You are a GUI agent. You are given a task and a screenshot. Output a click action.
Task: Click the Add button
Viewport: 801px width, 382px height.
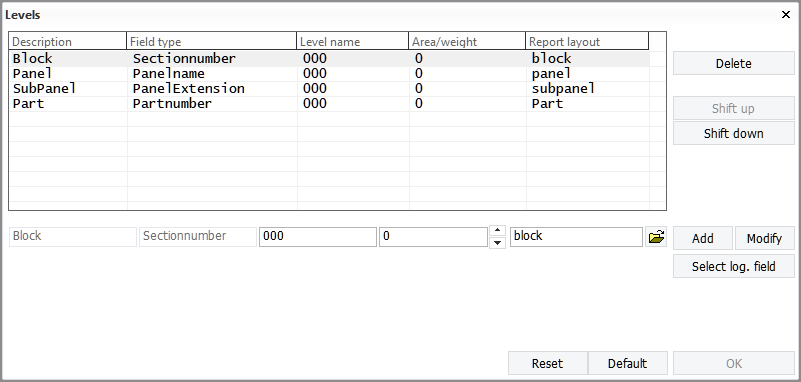(702, 238)
